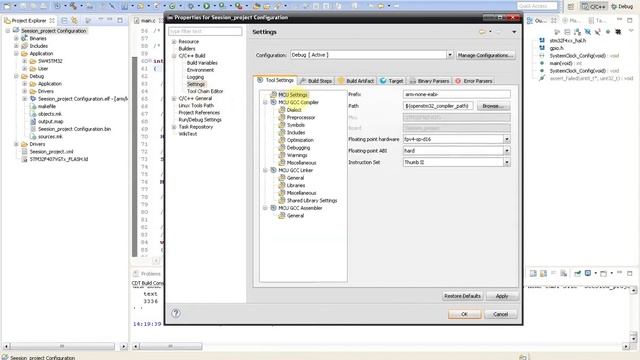
Task: Click the Browse button next to Path
Action: [x=493, y=106]
